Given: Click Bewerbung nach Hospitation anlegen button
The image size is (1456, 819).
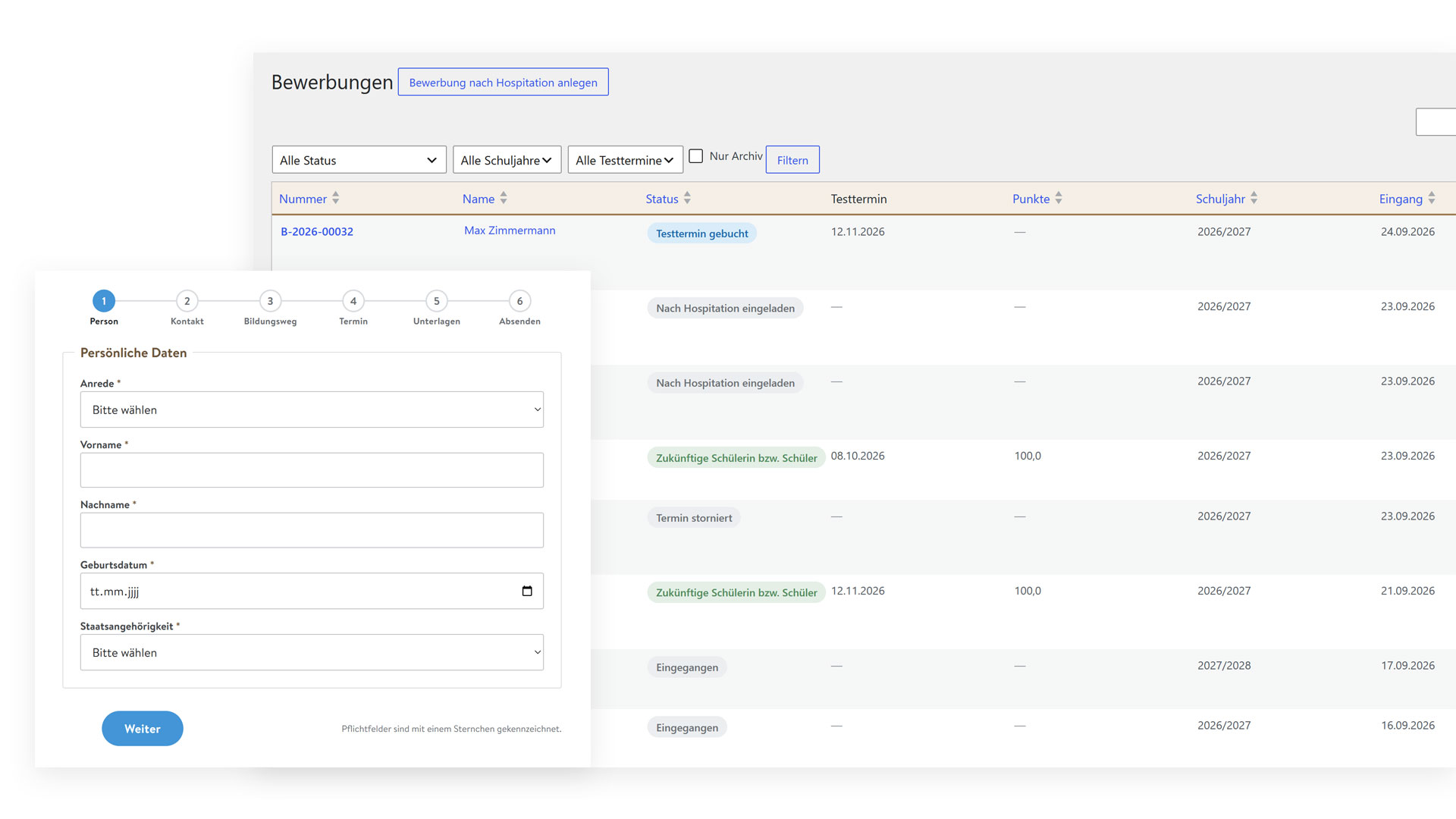Looking at the screenshot, I should coord(504,82).
